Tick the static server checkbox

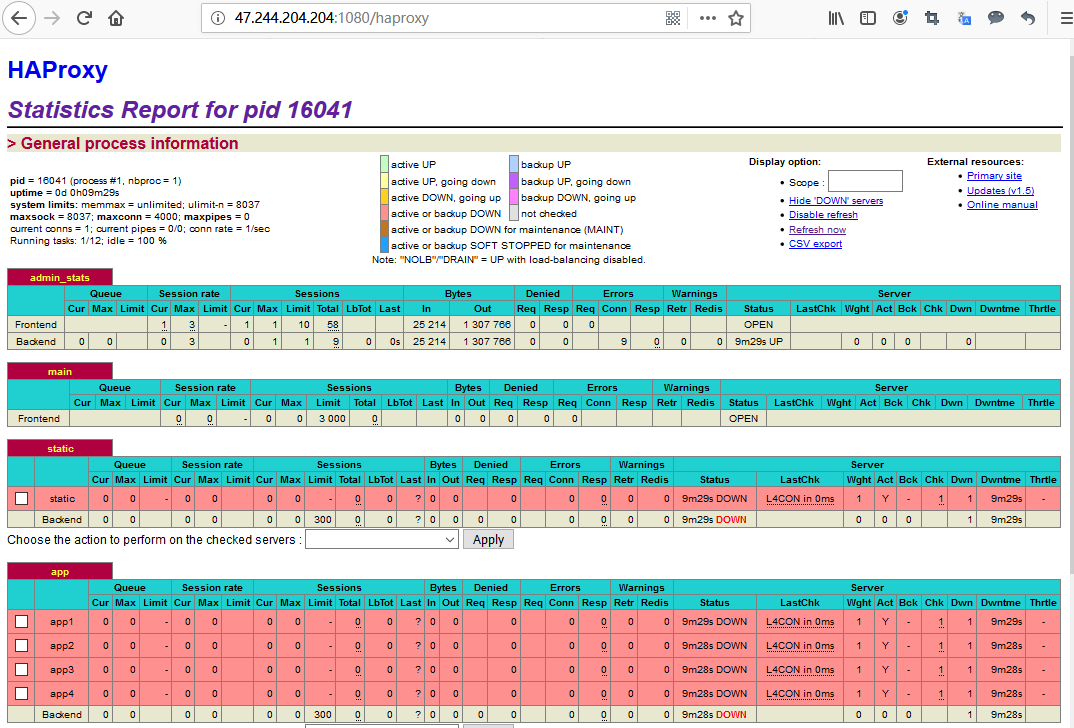tap(22, 498)
